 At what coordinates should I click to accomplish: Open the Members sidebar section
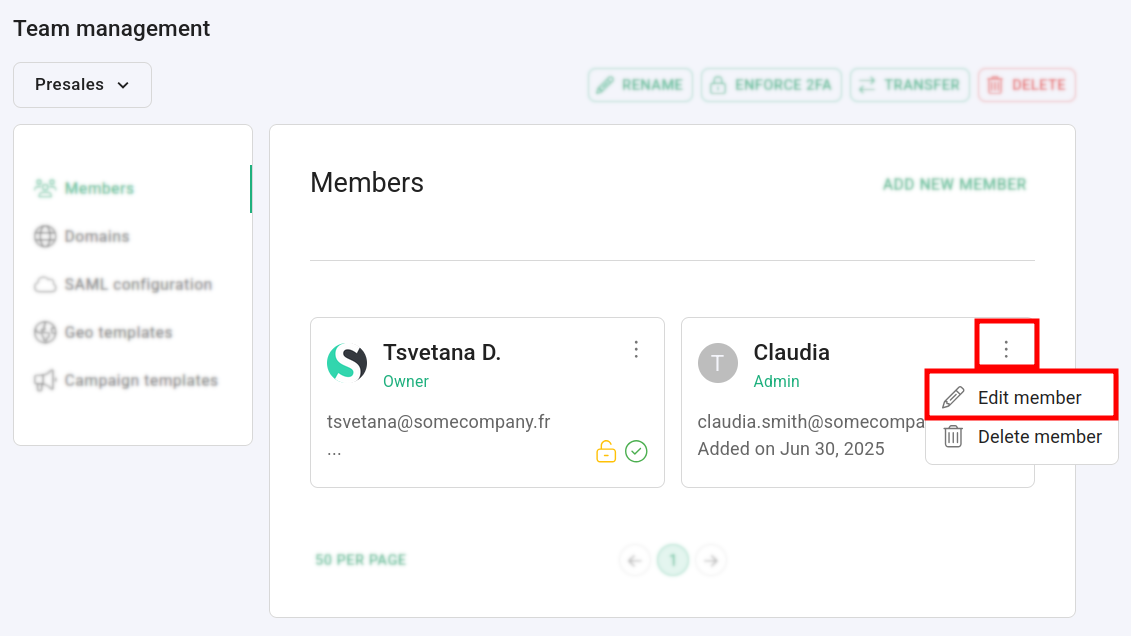[99, 188]
